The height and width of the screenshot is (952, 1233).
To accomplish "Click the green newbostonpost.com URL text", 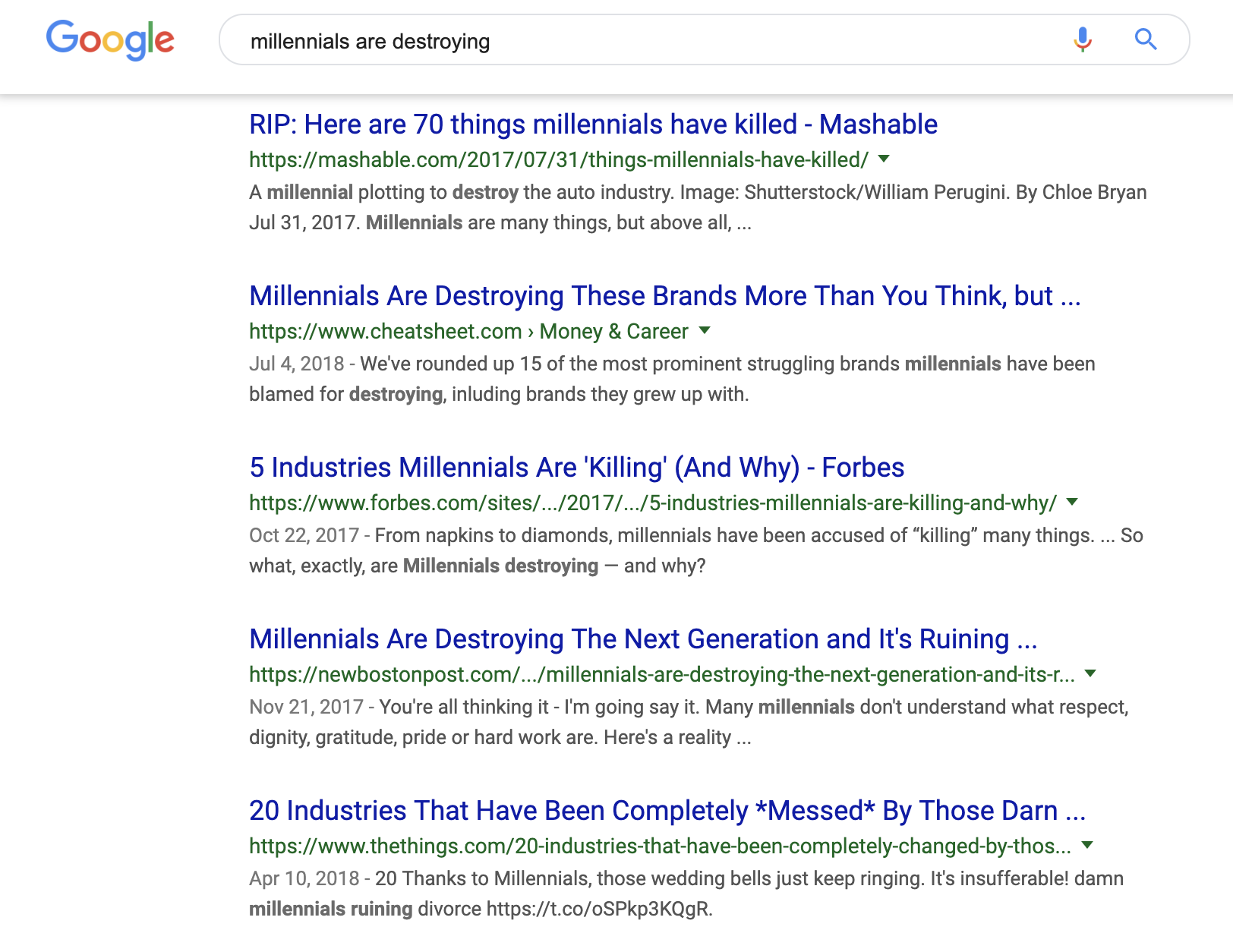I will click(662, 674).
